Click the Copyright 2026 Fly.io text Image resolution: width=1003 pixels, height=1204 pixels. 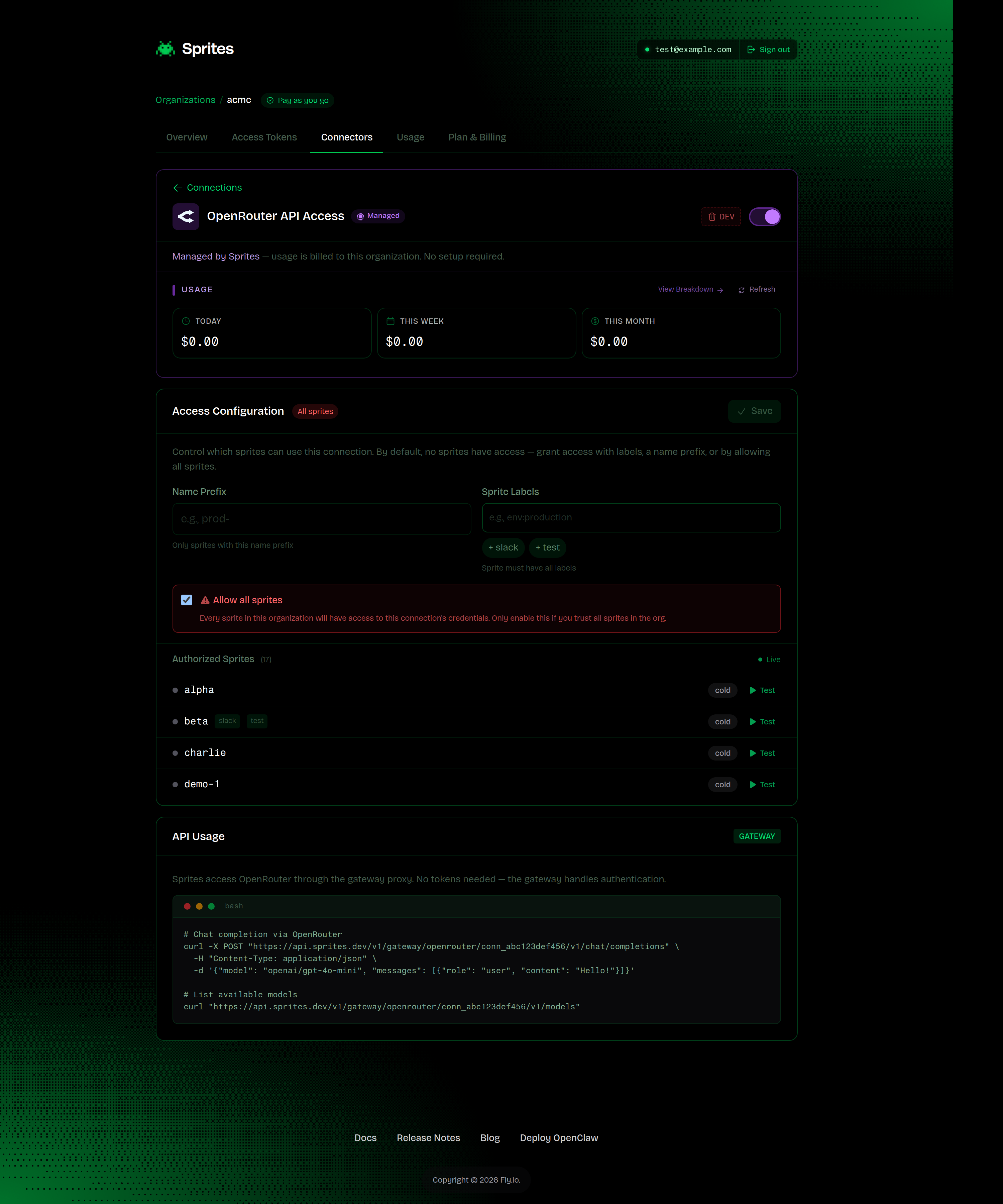point(476,1180)
